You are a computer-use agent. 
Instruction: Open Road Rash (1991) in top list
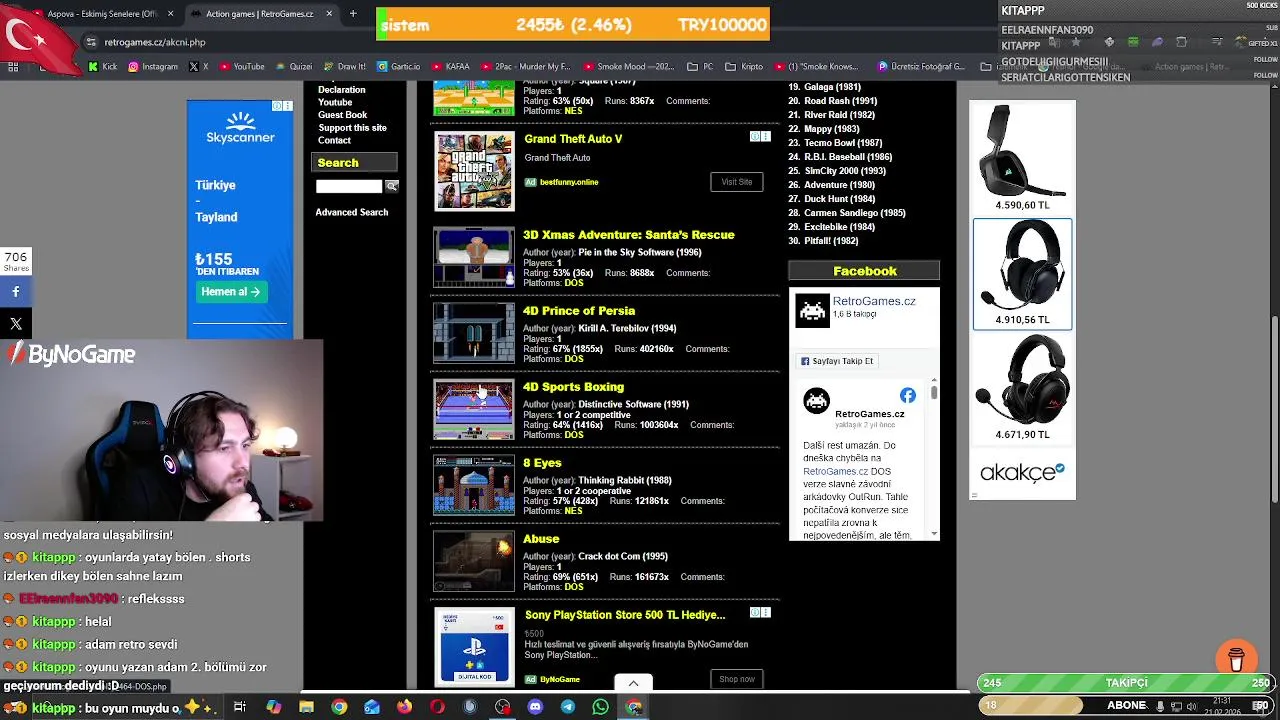click(841, 101)
